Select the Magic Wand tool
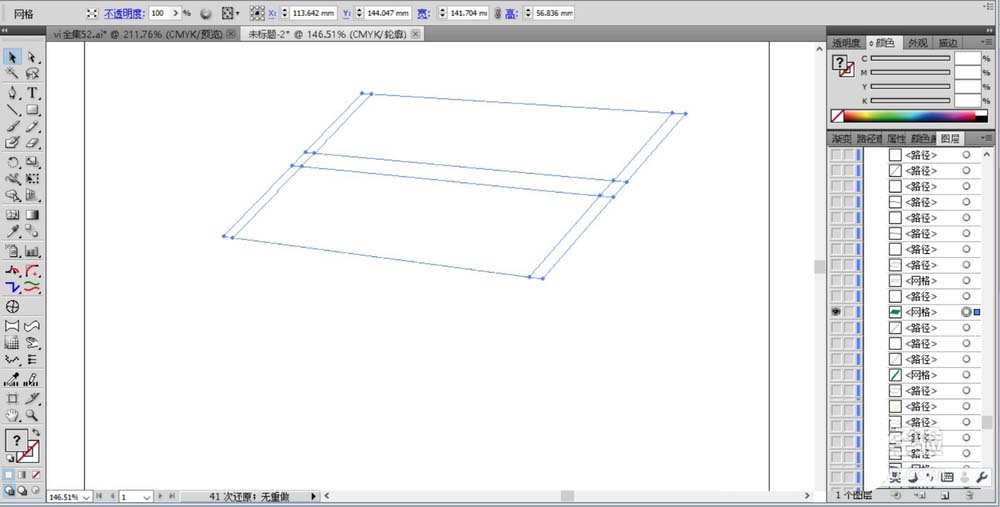The width and height of the screenshot is (1000, 507). click(12, 73)
